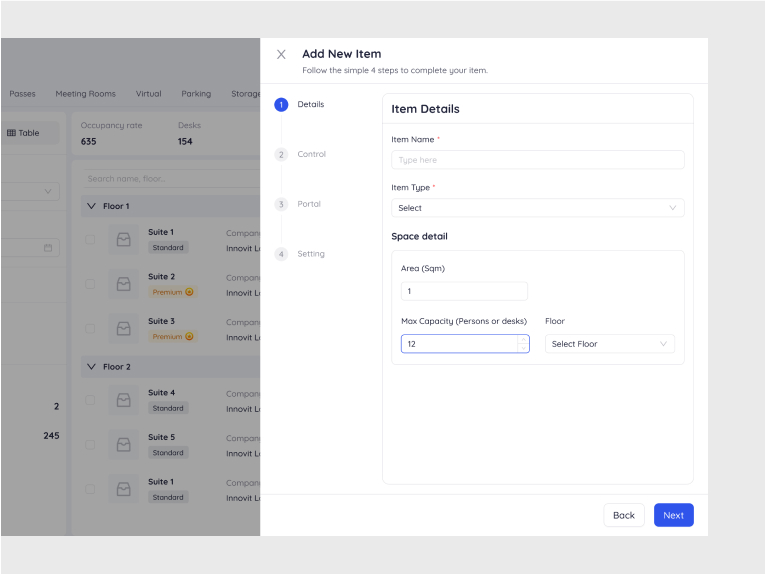Select the Table view button
Viewport: 765px width, 574px height.
click(x=29, y=133)
